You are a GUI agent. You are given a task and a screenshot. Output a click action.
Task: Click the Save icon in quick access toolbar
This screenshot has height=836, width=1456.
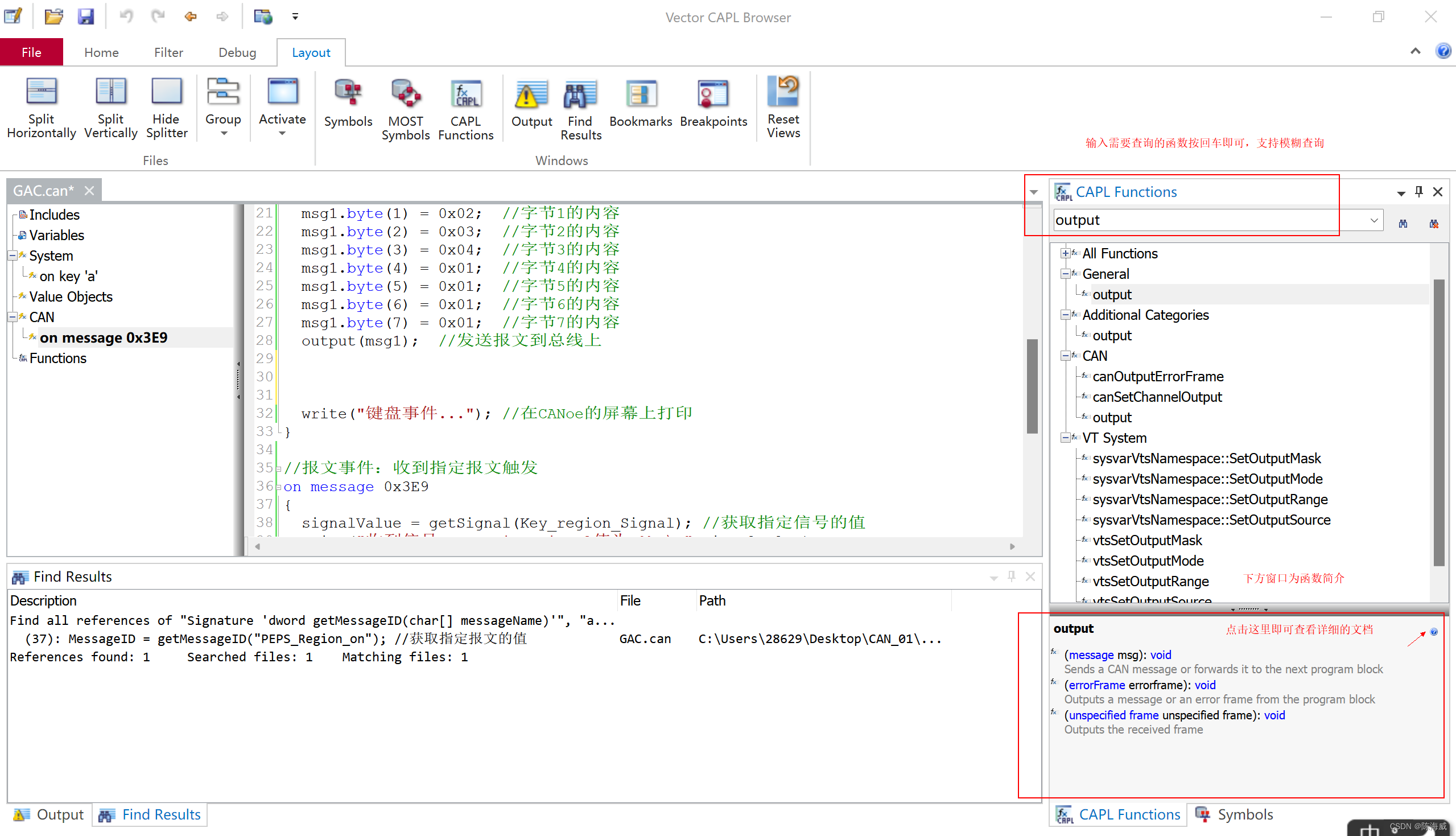[x=86, y=17]
